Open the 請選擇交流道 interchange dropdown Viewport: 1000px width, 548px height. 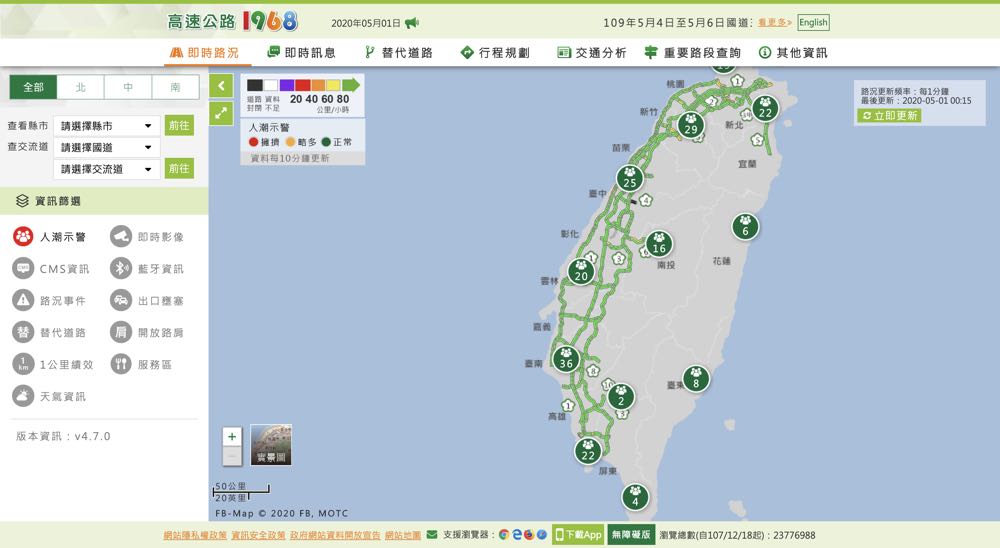click(107, 169)
